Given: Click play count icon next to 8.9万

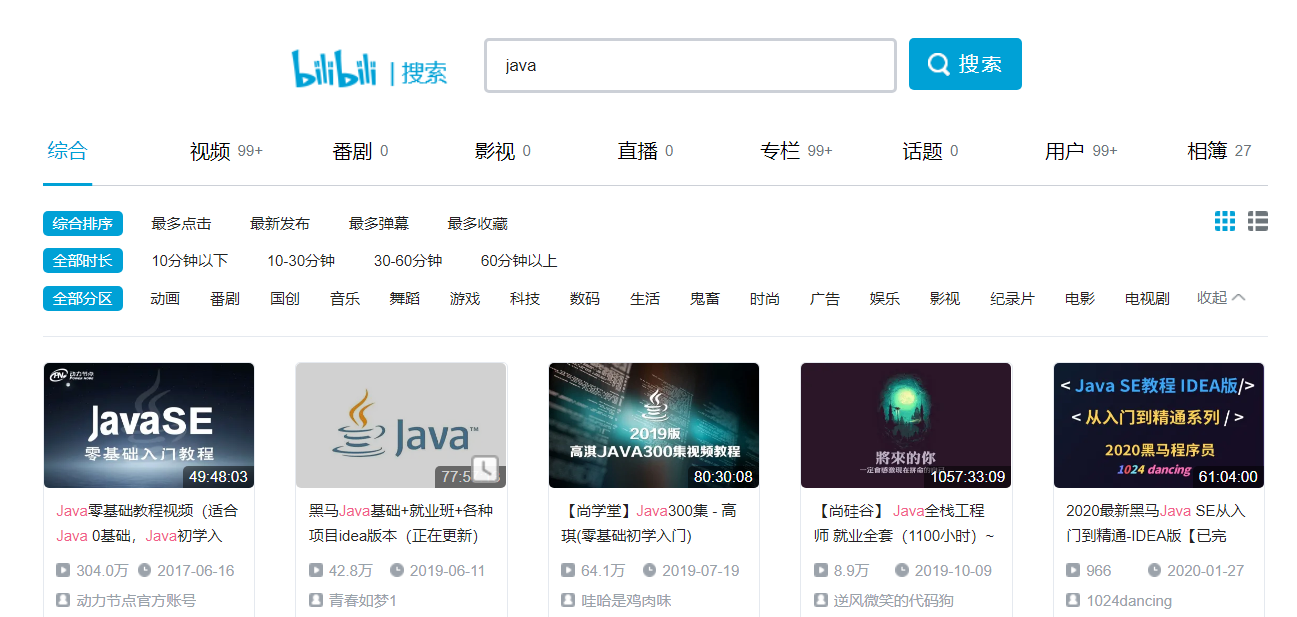Looking at the screenshot, I should point(821,571).
